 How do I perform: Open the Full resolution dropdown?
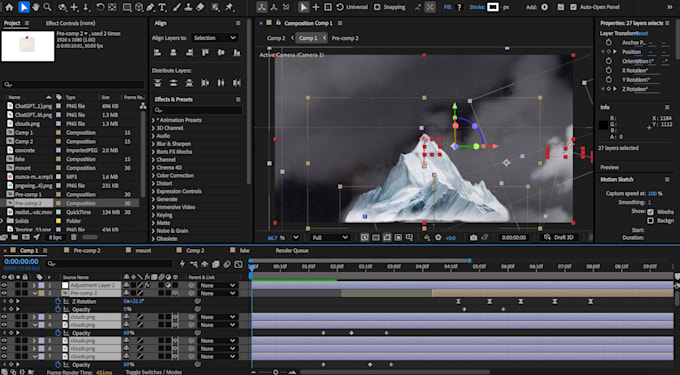click(x=330, y=238)
